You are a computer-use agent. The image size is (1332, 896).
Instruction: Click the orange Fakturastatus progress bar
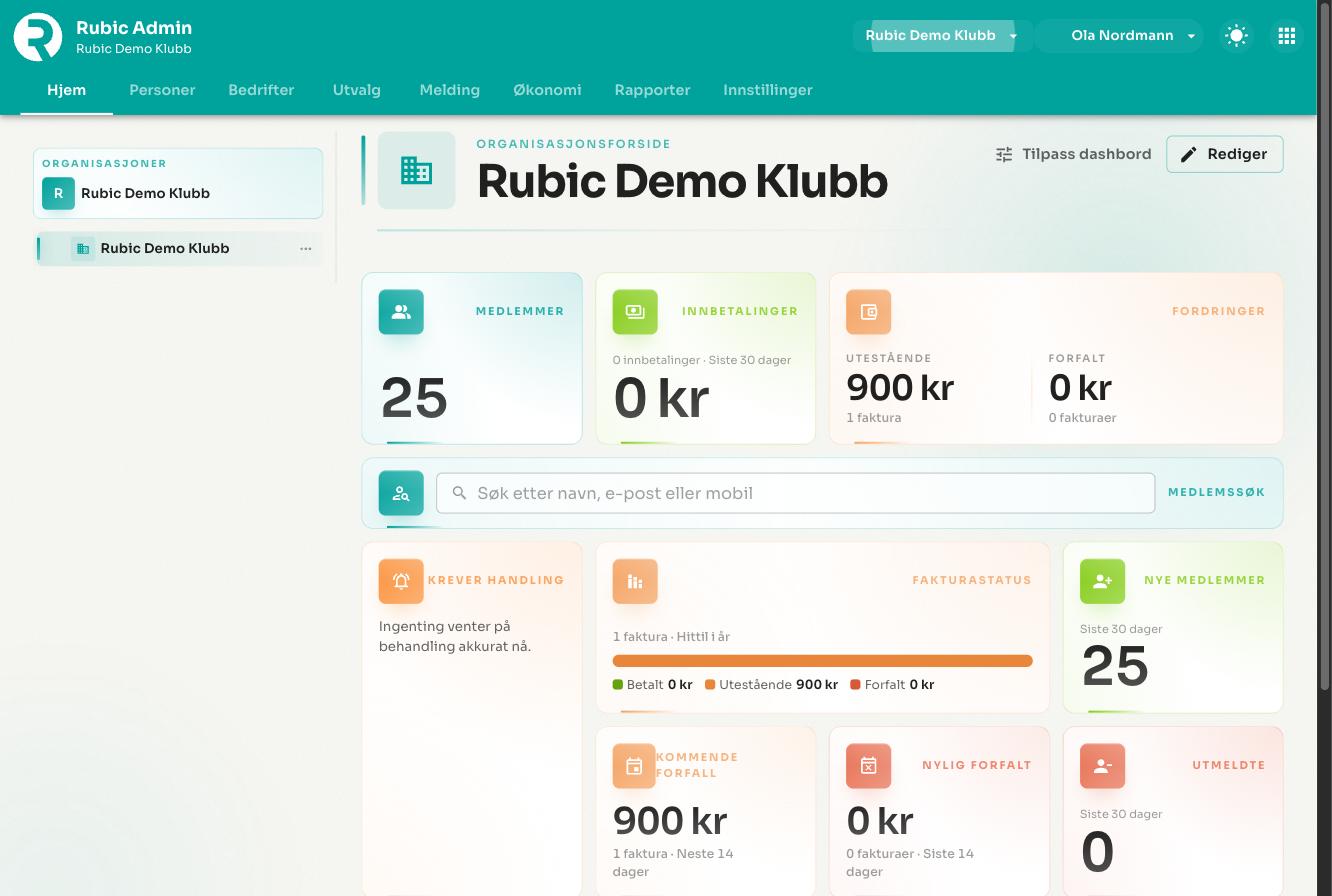(x=823, y=661)
